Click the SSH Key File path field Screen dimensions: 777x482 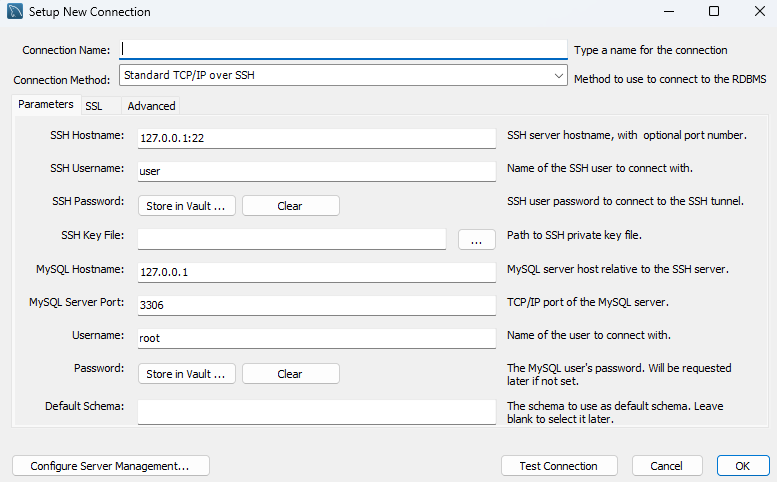[292, 239]
